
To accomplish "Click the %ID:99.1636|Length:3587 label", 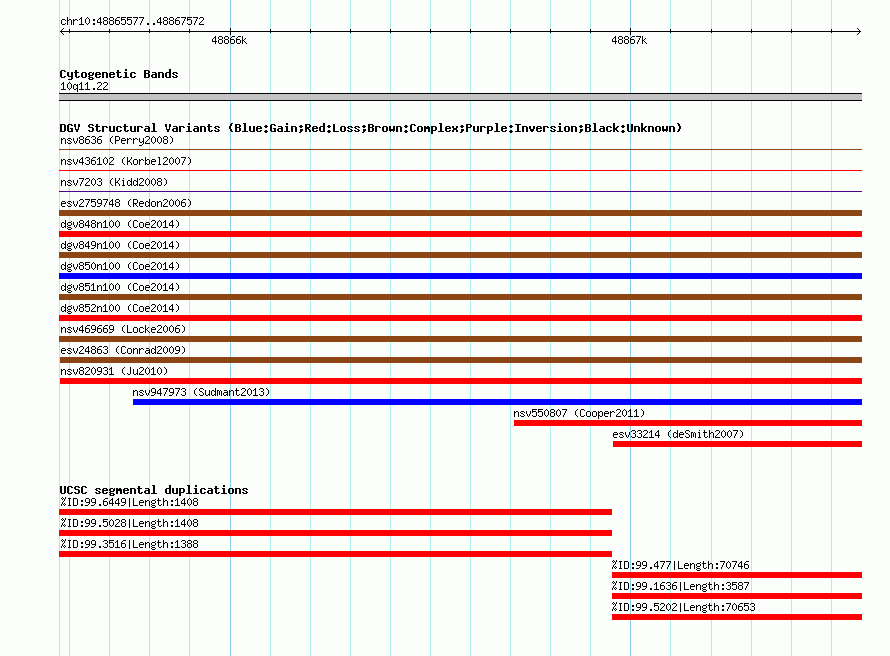I will pyautogui.click(x=681, y=586).
